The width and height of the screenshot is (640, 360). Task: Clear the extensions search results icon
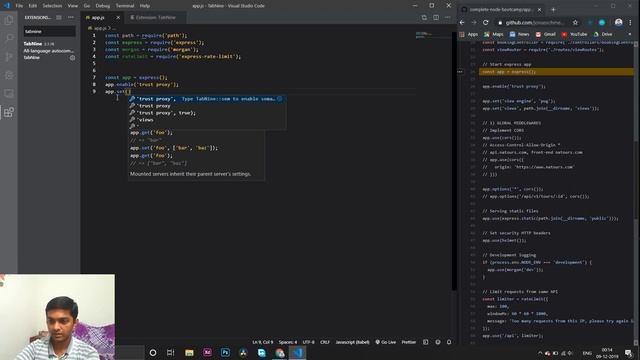tap(59, 18)
